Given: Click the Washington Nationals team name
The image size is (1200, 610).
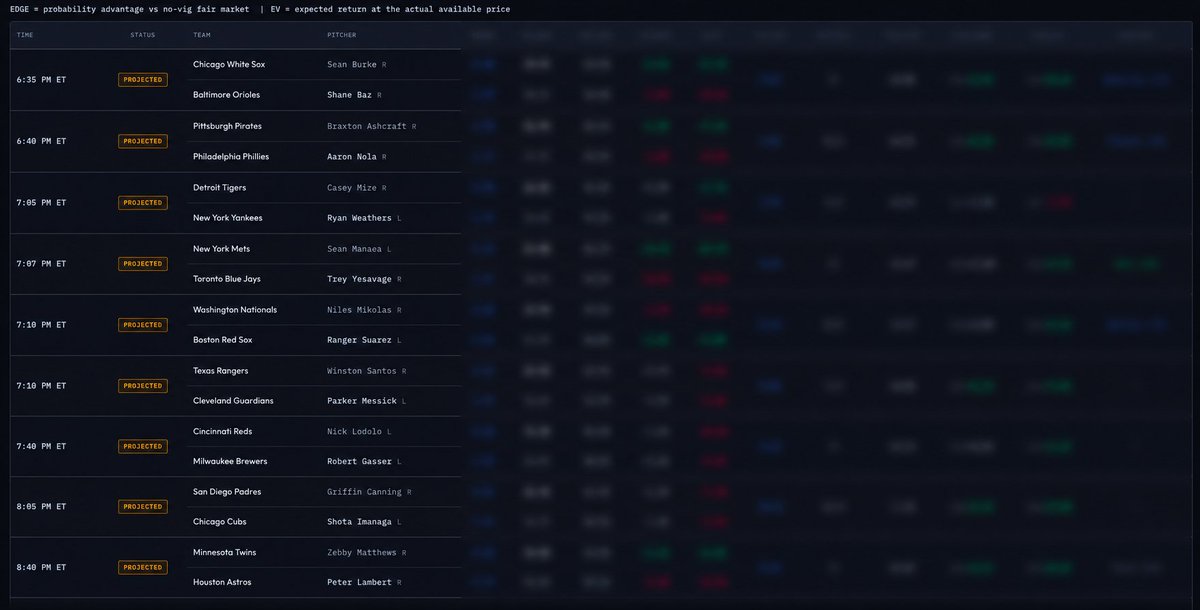Looking at the screenshot, I should (x=235, y=310).
